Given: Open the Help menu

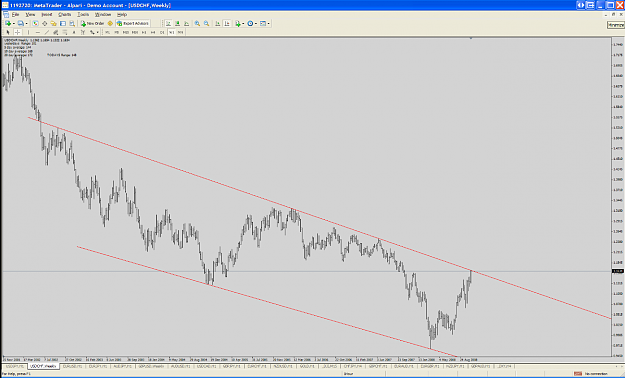Looking at the screenshot, I should coord(122,14).
